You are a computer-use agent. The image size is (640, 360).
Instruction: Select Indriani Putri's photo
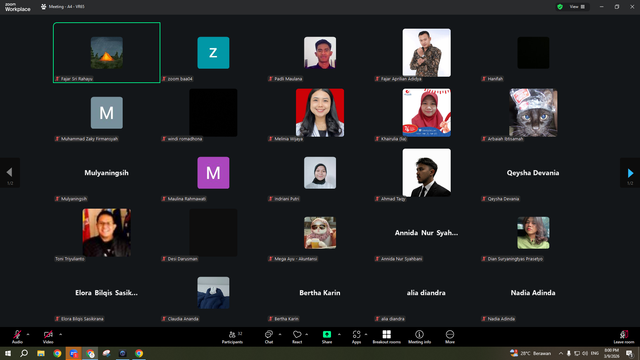tap(320, 173)
